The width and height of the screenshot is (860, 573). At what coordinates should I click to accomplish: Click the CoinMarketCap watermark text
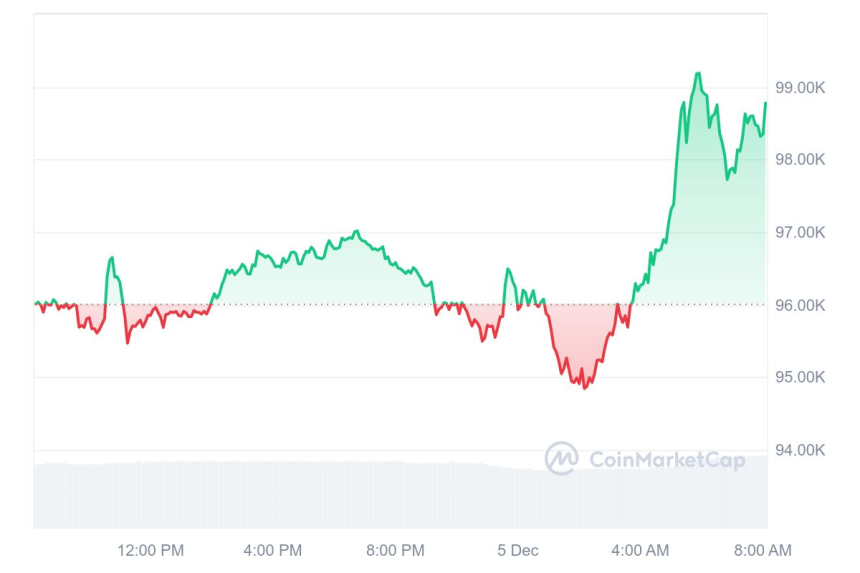coord(667,460)
